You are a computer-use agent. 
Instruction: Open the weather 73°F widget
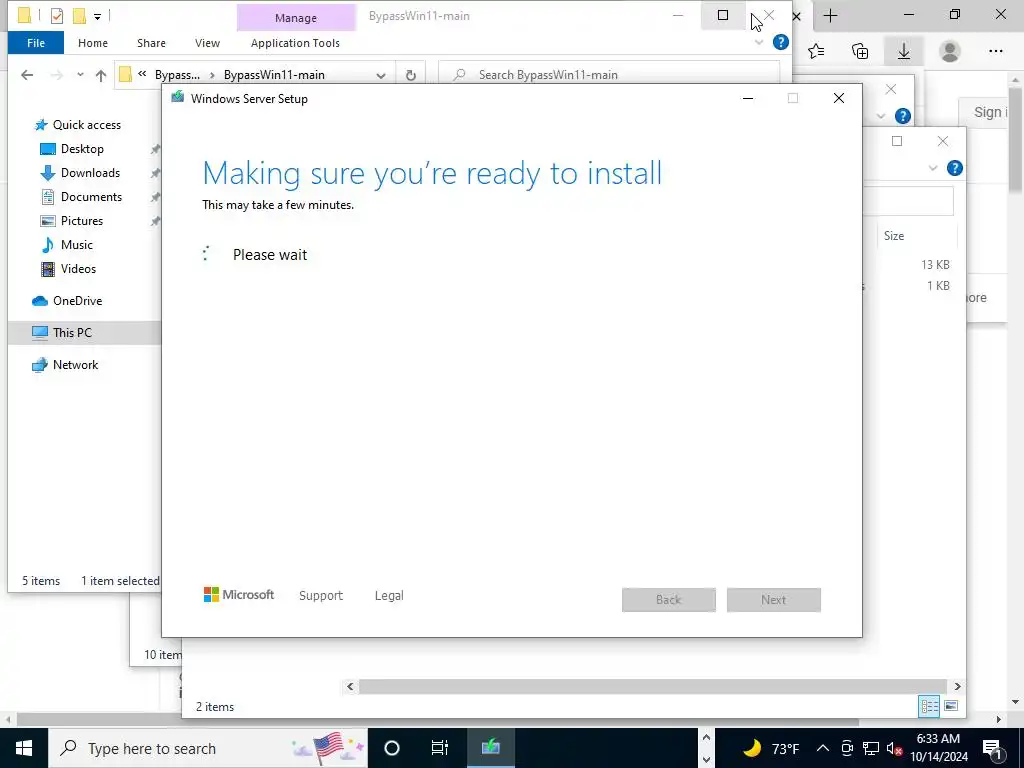(771, 748)
